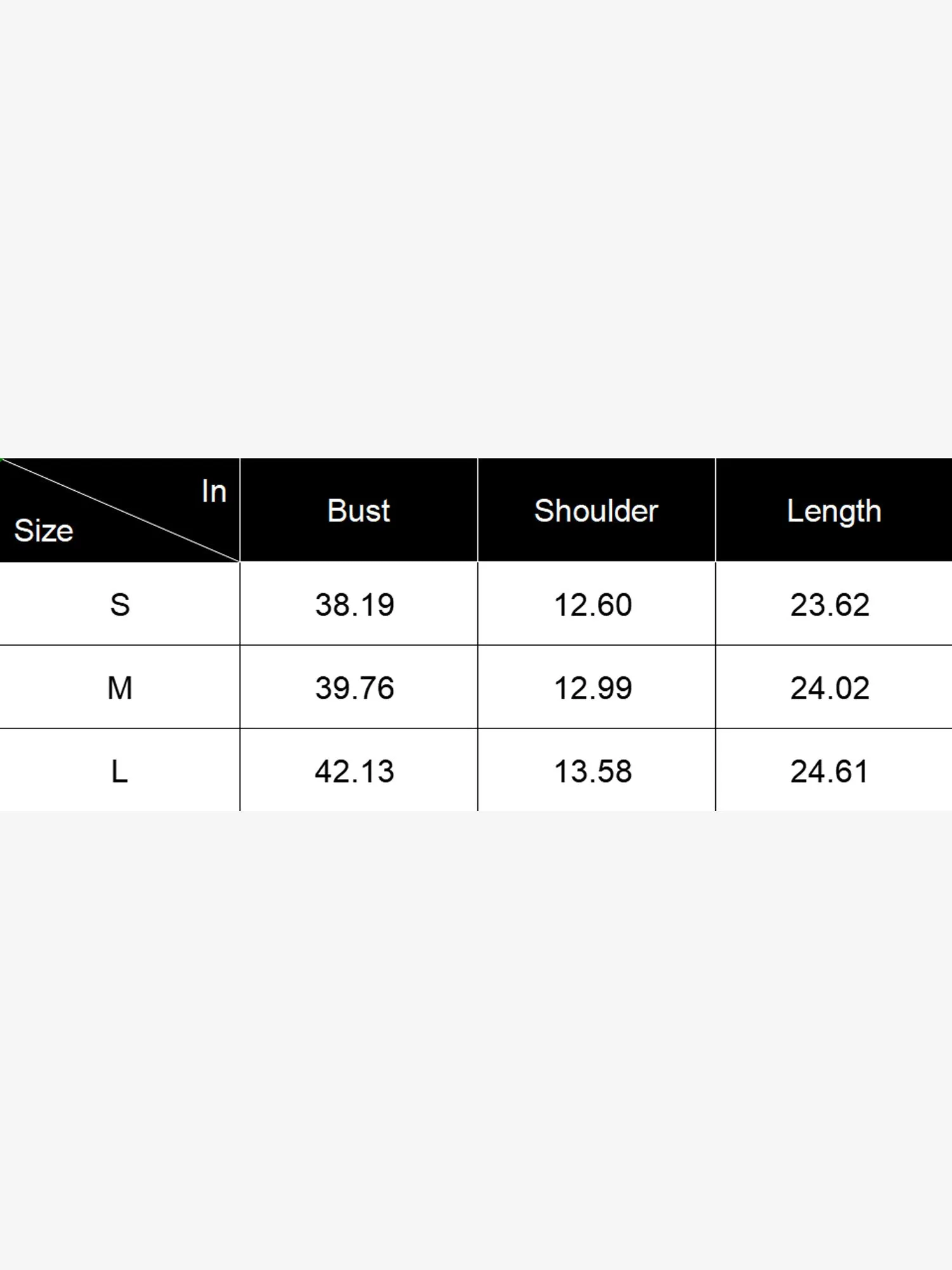Click the Bust column header
This screenshot has width=952, height=1270.
click(359, 511)
